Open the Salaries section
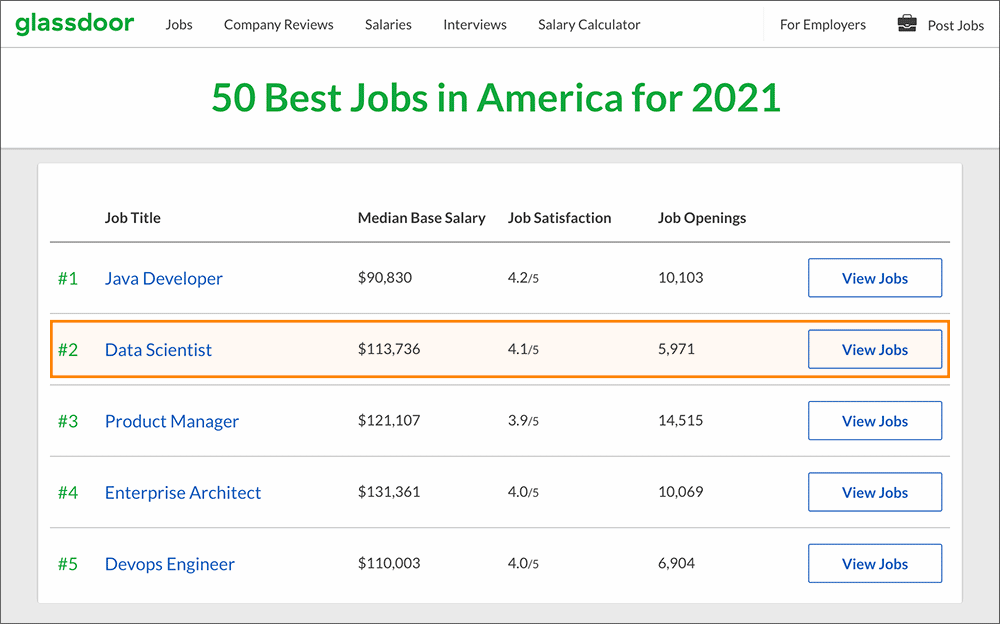This screenshot has height=624, width=1000. pyautogui.click(x=388, y=24)
